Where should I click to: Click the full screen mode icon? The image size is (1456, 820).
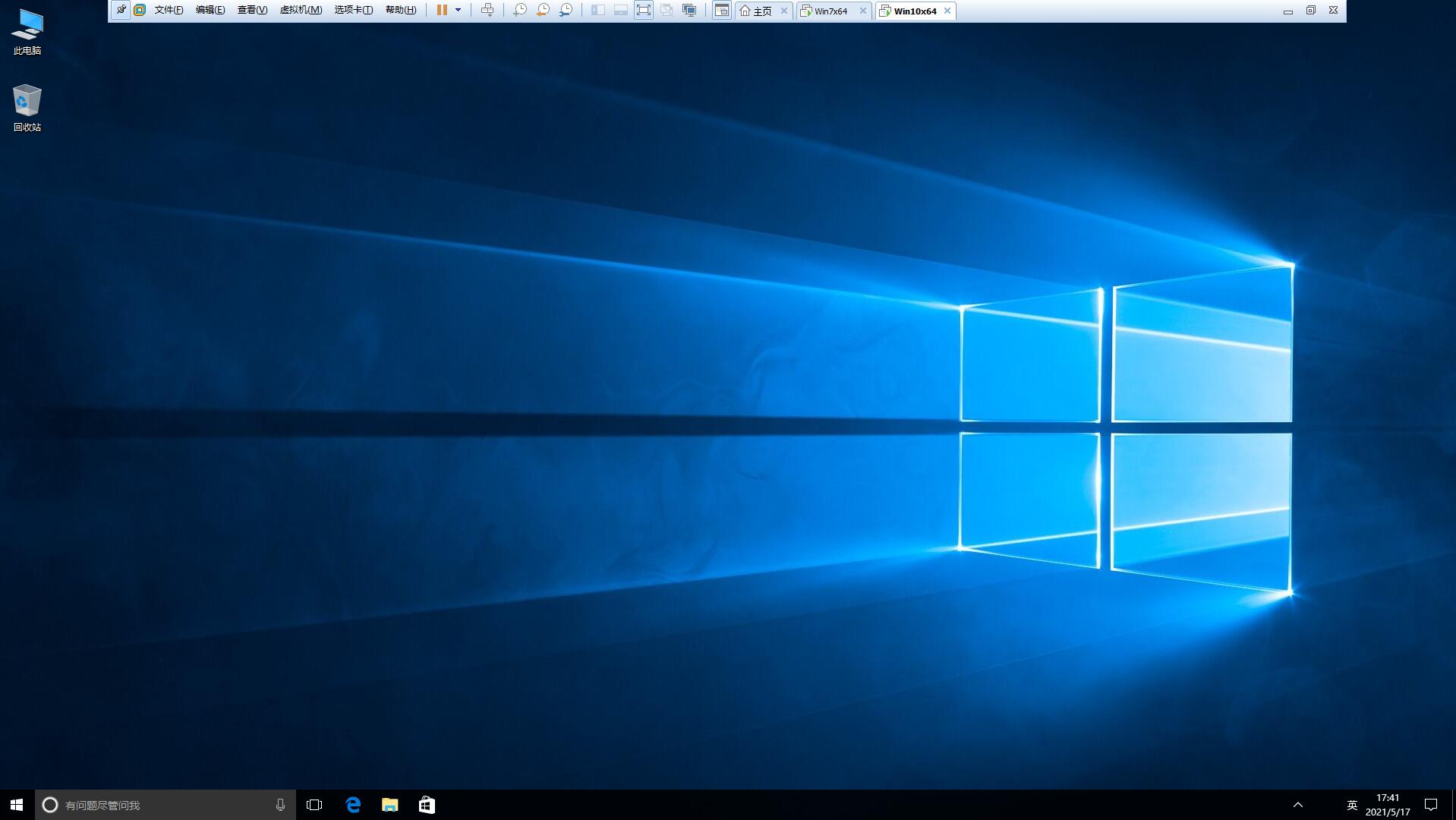tap(644, 10)
